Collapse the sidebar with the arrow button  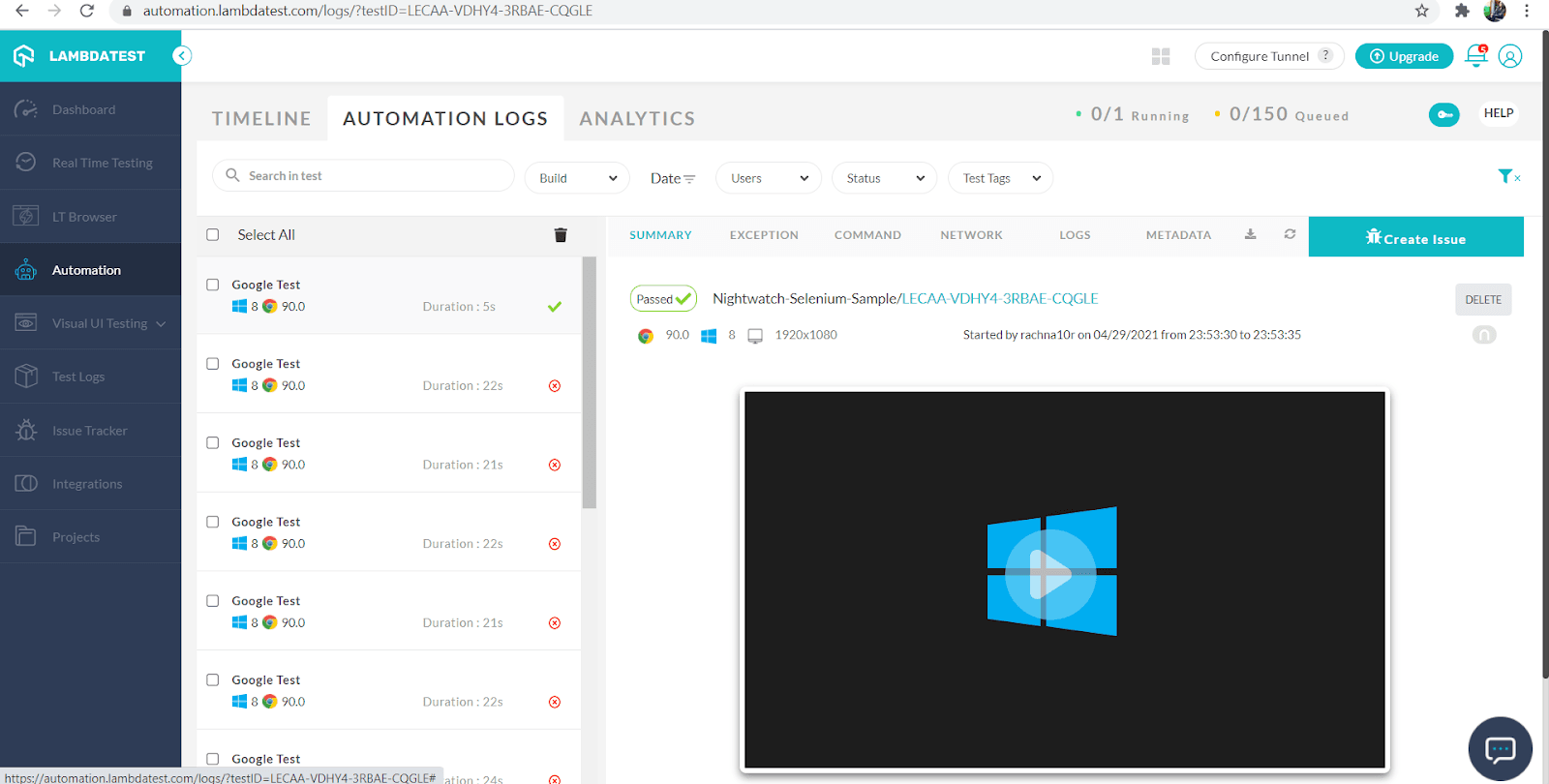[x=182, y=56]
